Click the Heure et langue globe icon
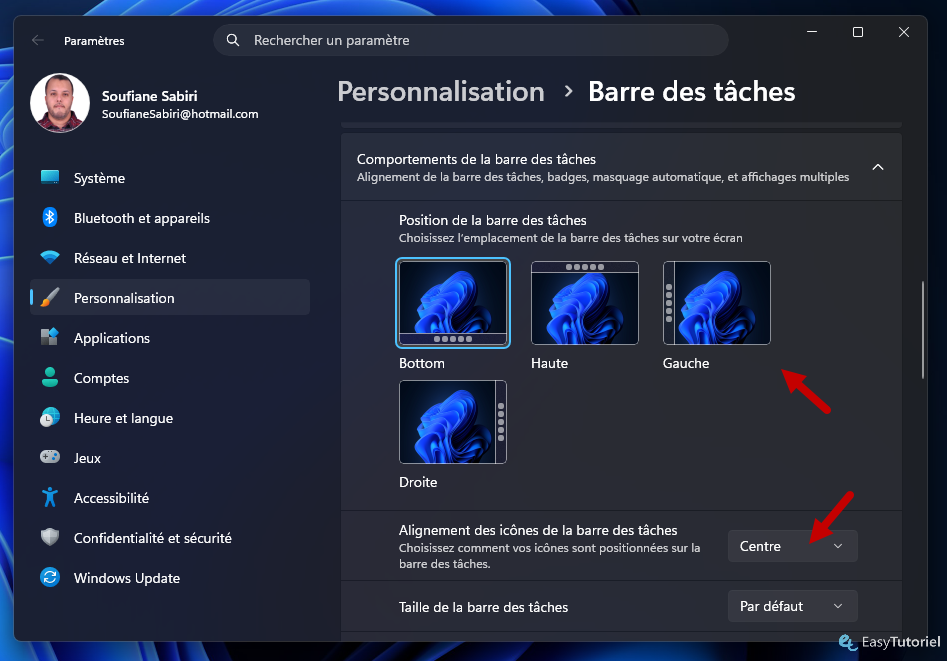Screen dimensions: 947x661 click(x=50, y=417)
